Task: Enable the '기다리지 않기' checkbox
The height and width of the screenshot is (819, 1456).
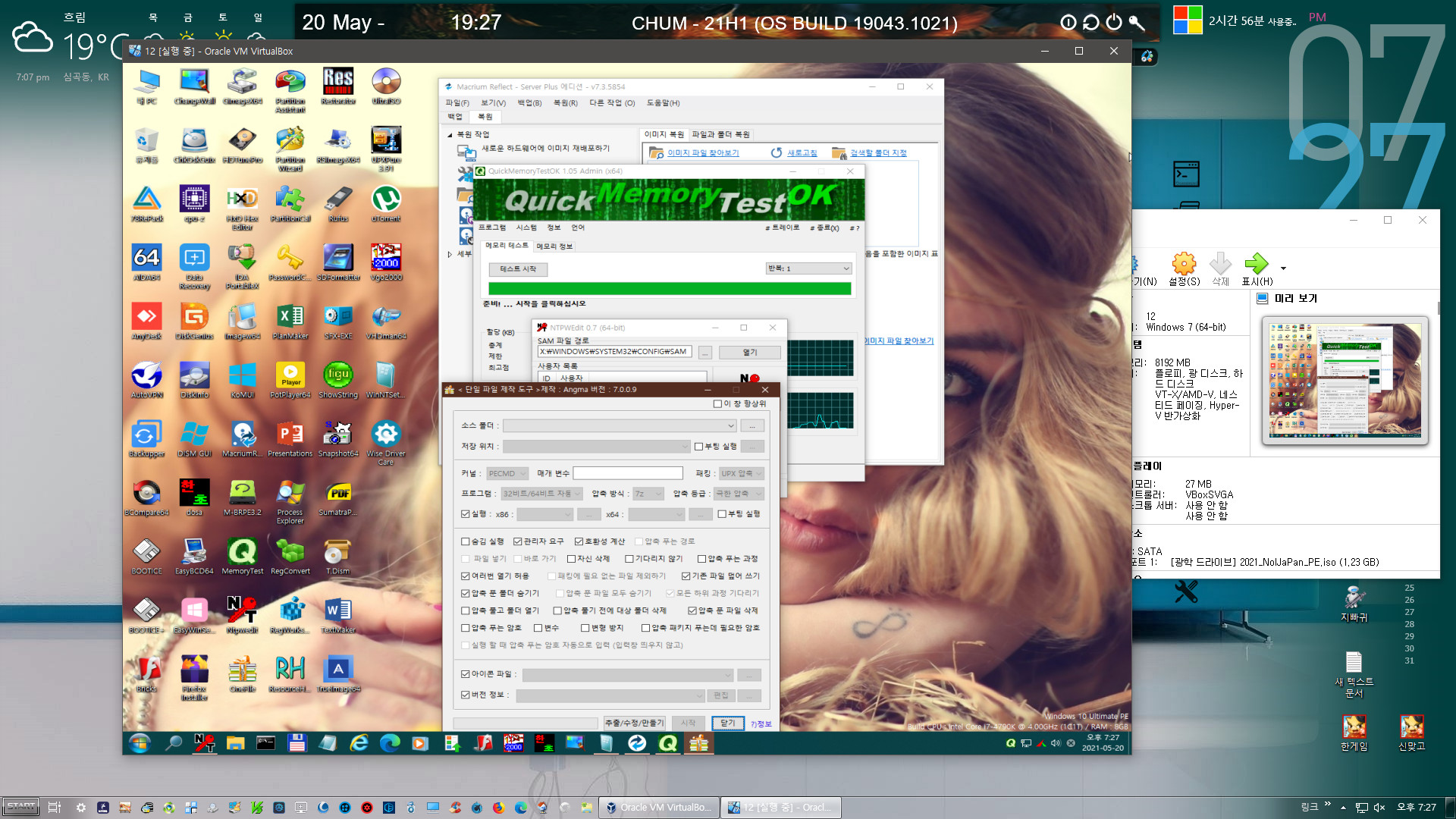Action: pos(629,559)
